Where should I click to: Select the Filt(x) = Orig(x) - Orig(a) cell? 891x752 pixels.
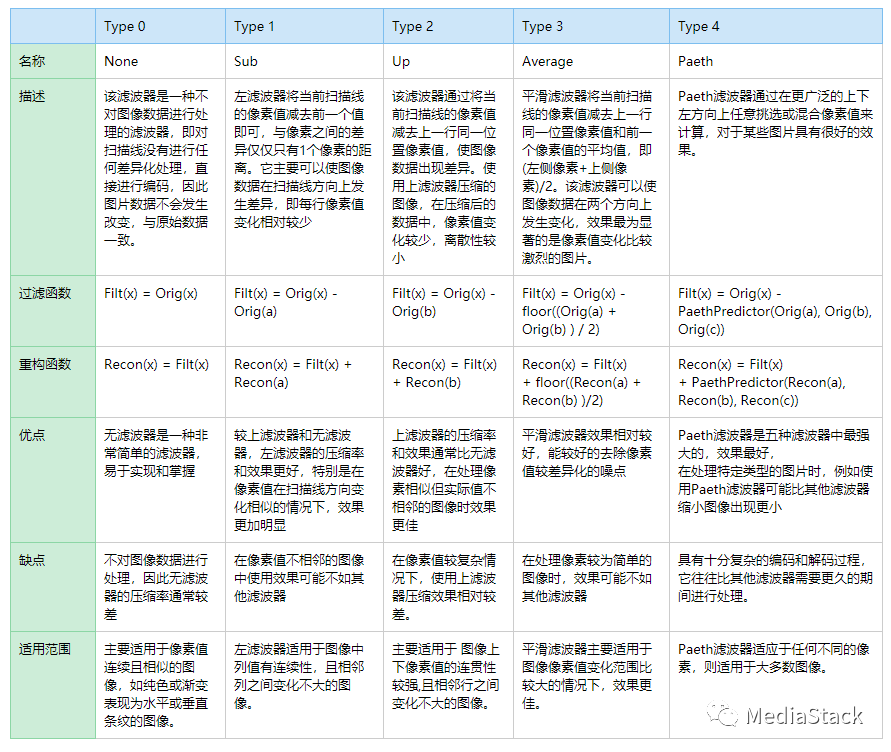click(285, 302)
